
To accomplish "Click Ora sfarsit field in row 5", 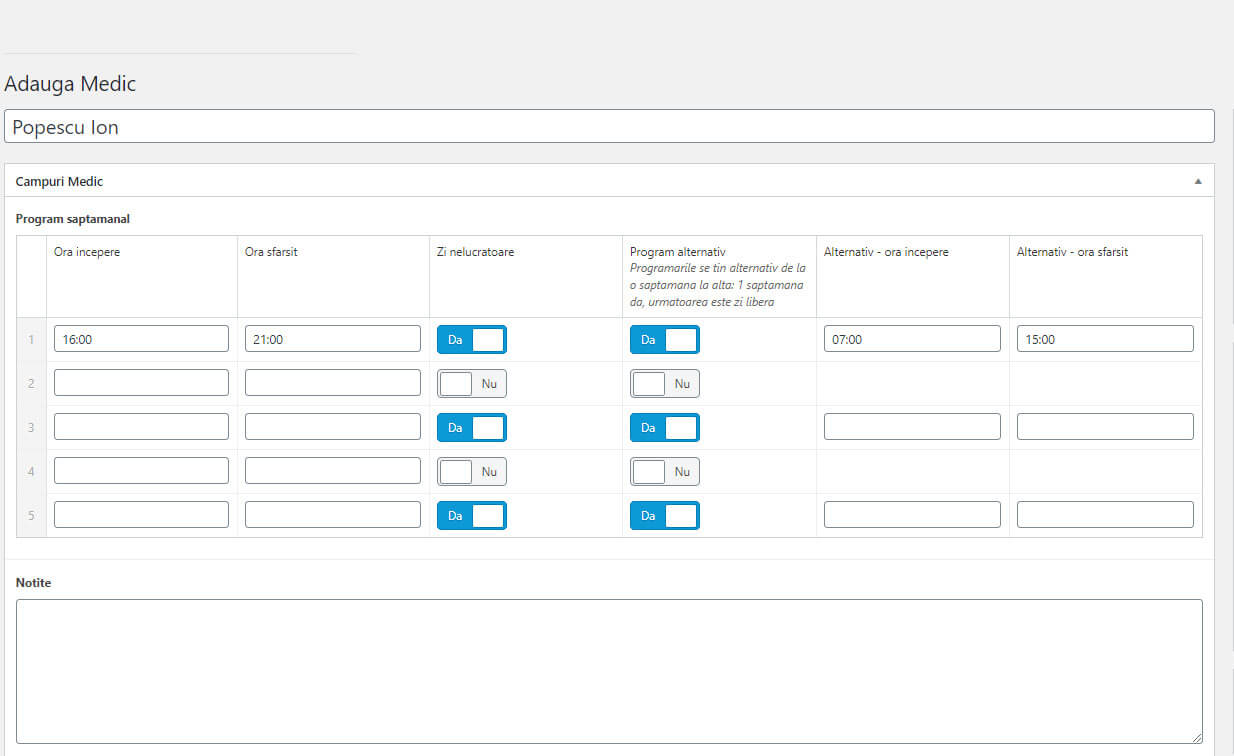I will (x=332, y=515).
